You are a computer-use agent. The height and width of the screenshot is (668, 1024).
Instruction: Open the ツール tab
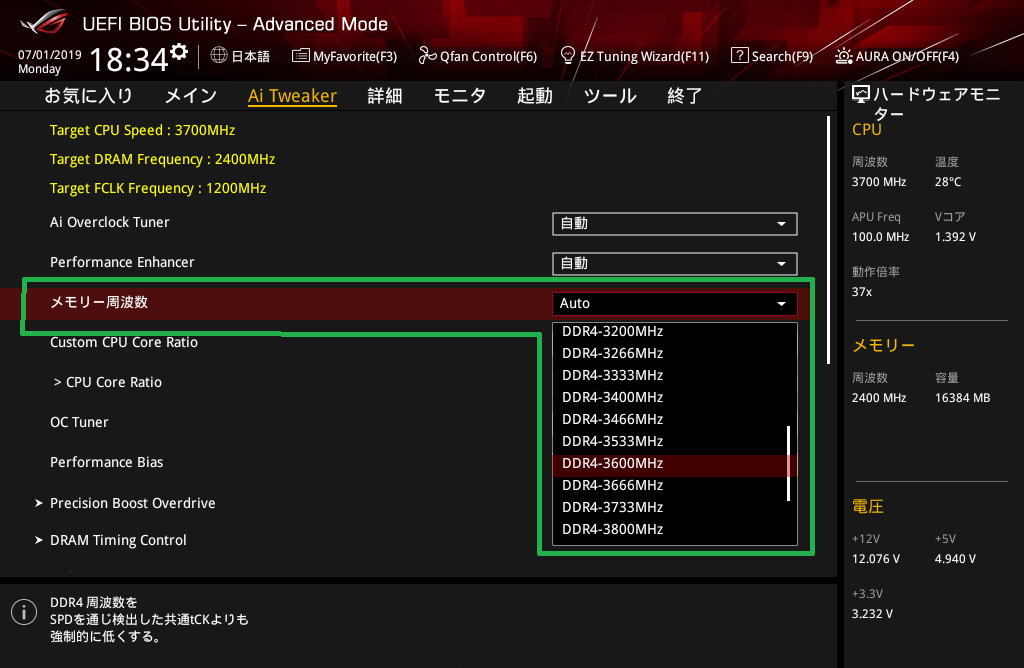click(610, 96)
